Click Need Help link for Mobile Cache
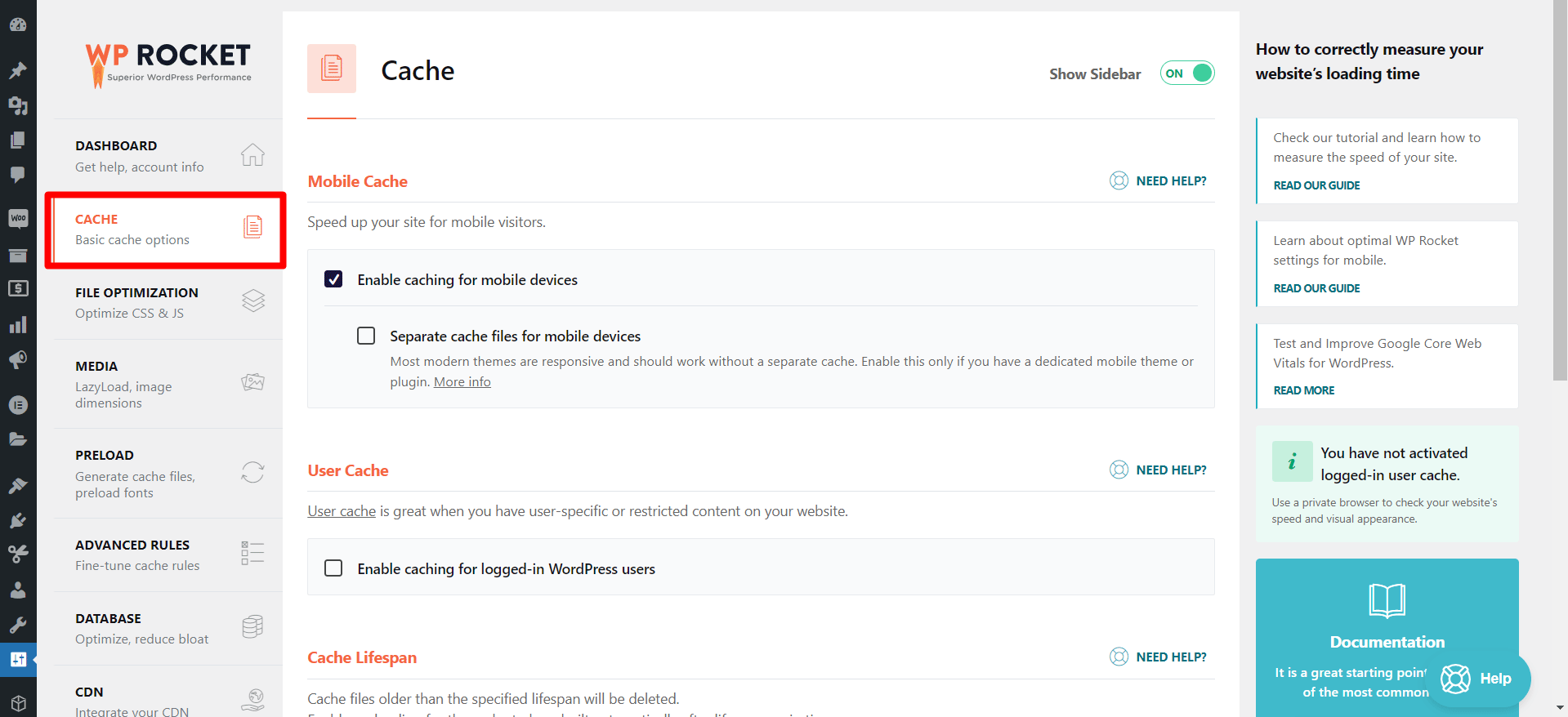 point(1171,180)
